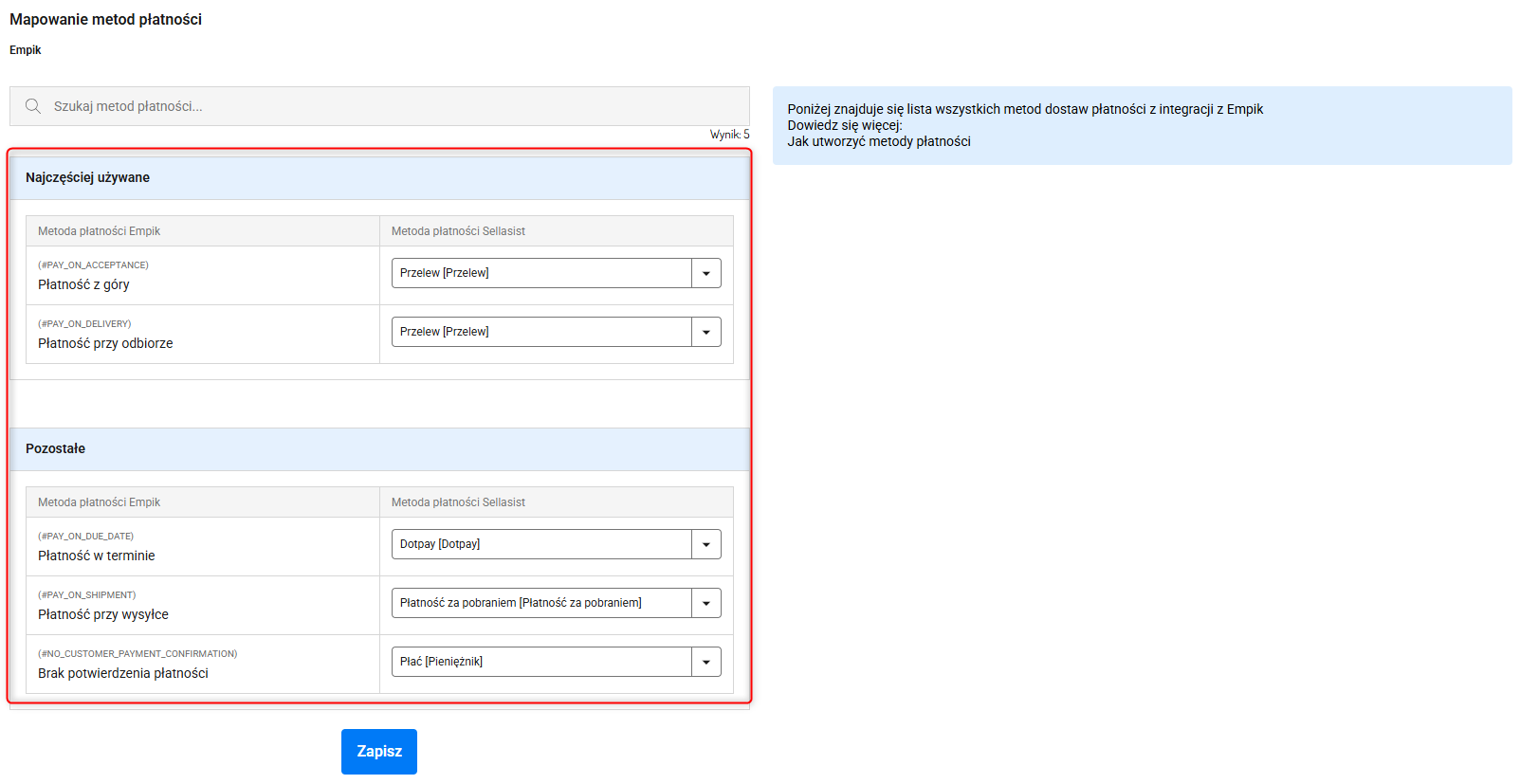The width and height of the screenshot is (1520, 784).
Task: Select the 'Płatność z góry' label
Action: point(83,284)
